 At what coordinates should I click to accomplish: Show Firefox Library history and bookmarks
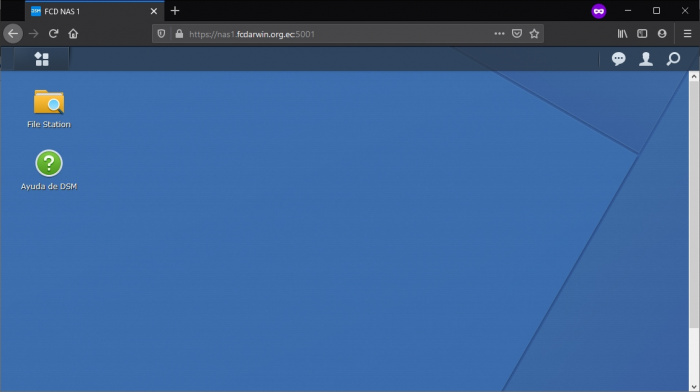622,33
